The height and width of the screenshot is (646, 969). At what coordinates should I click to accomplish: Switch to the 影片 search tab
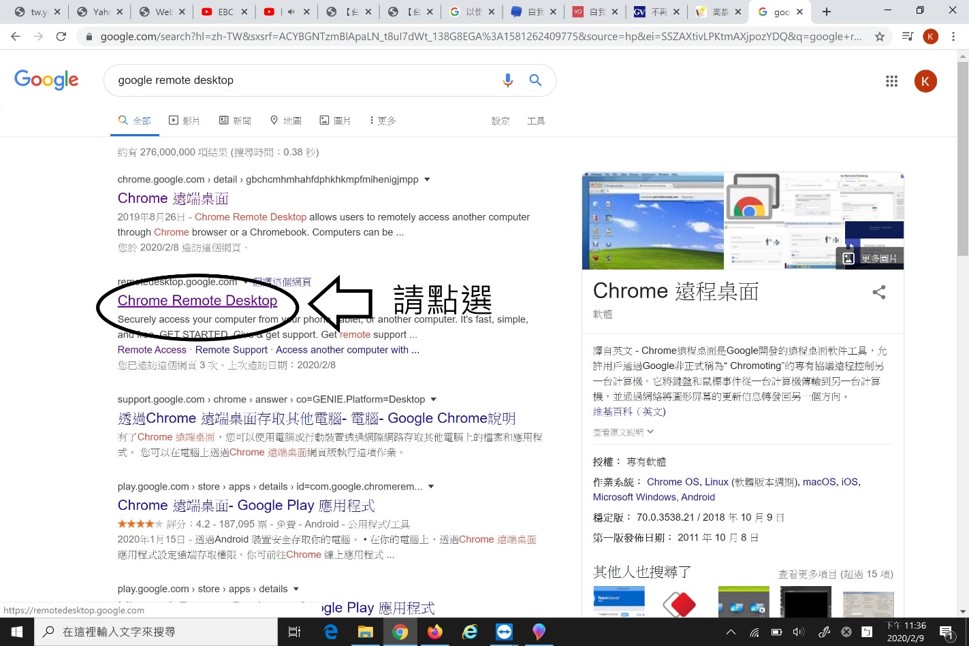pyautogui.click(x=184, y=121)
